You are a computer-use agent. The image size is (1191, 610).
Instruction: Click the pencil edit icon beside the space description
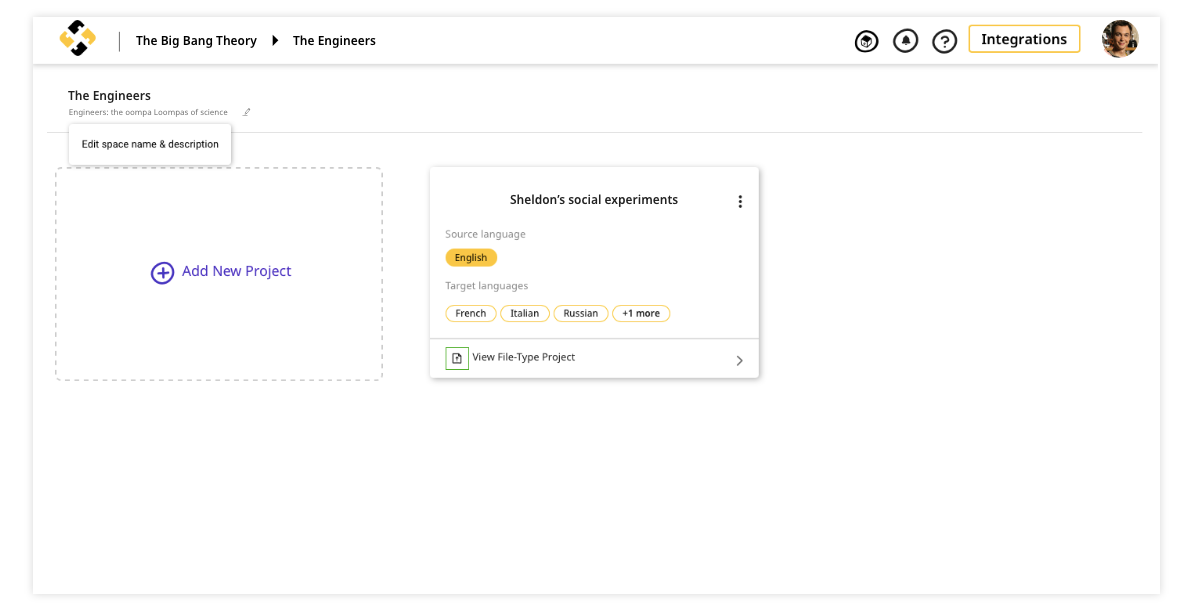tap(247, 112)
